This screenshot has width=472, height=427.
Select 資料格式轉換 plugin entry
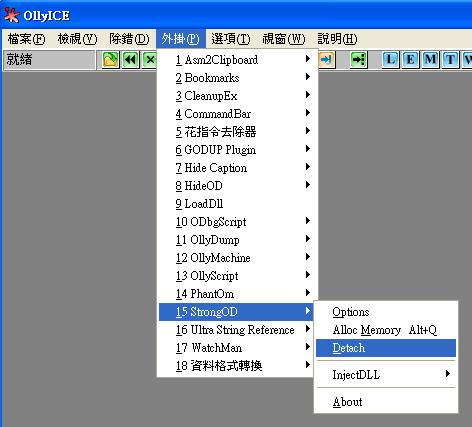click(x=236, y=366)
